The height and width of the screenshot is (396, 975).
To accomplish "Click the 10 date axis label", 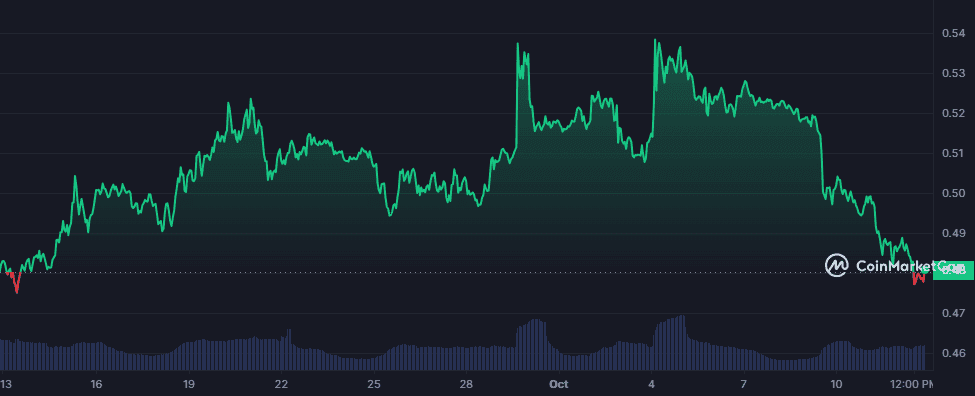I will tap(836, 384).
